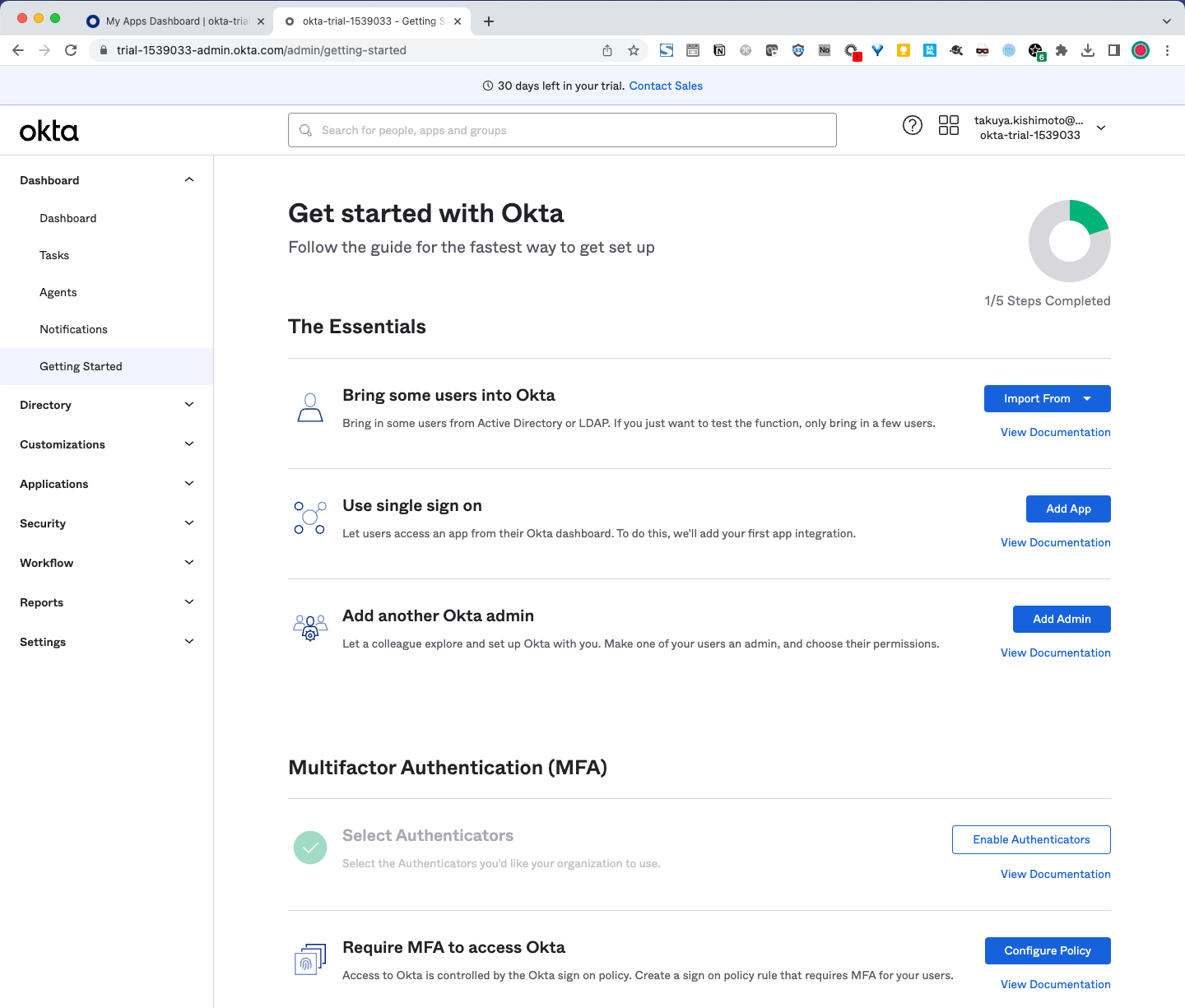This screenshot has width=1185, height=1008.
Task: Click the Contact Sales link
Action: [x=666, y=86]
